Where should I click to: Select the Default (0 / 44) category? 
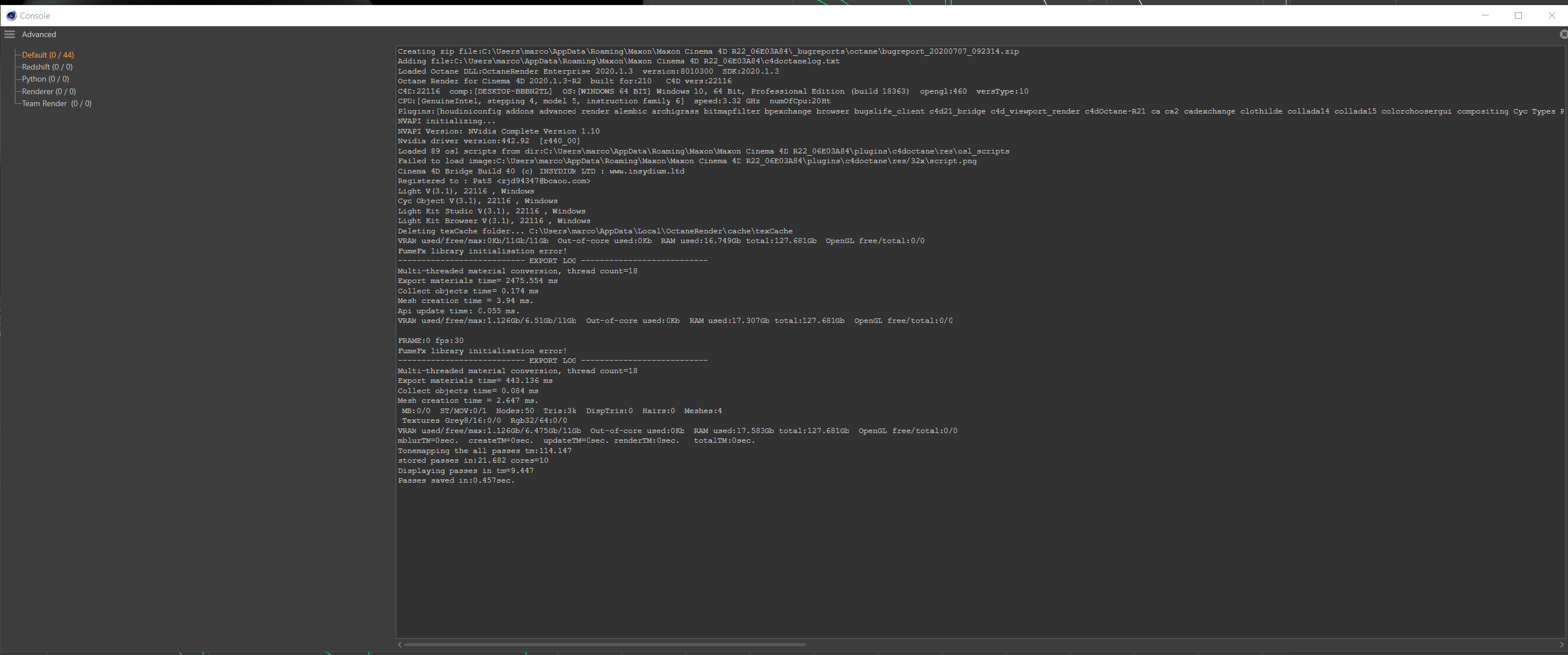point(47,55)
